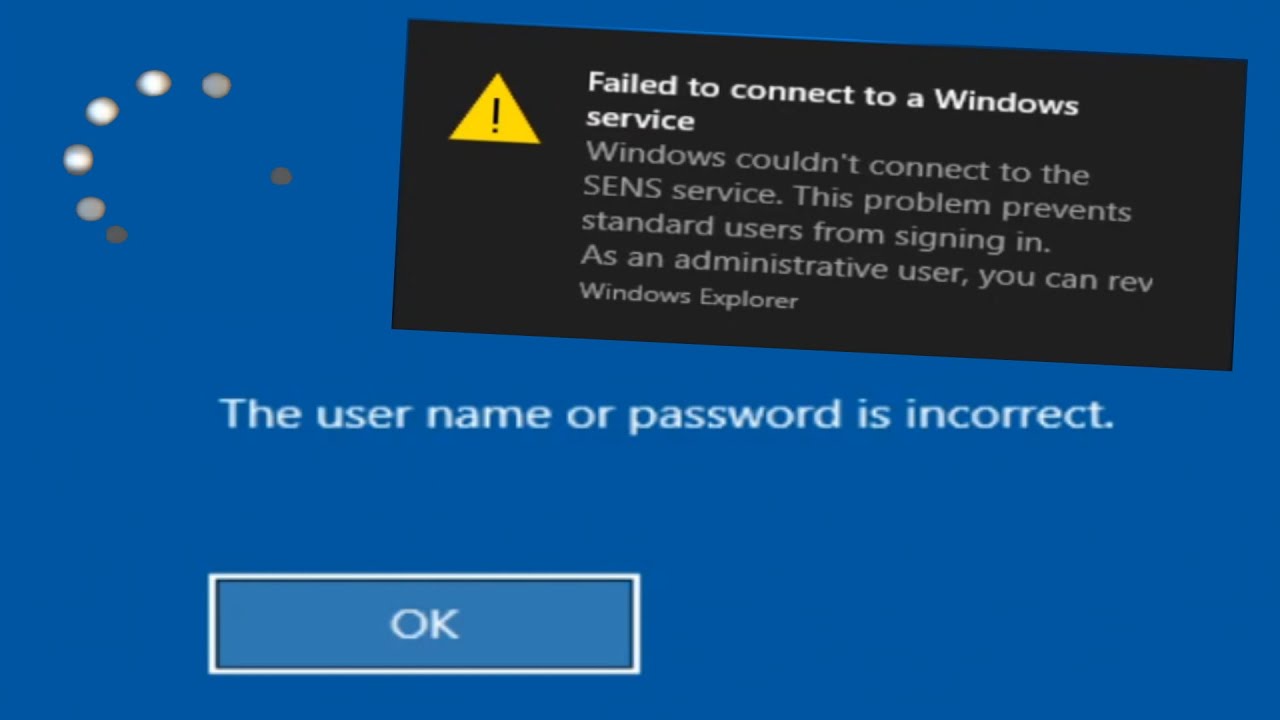
Task: Click the 'Windows Explorer' source label
Action: pyautogui.click(x=689, y=296)
